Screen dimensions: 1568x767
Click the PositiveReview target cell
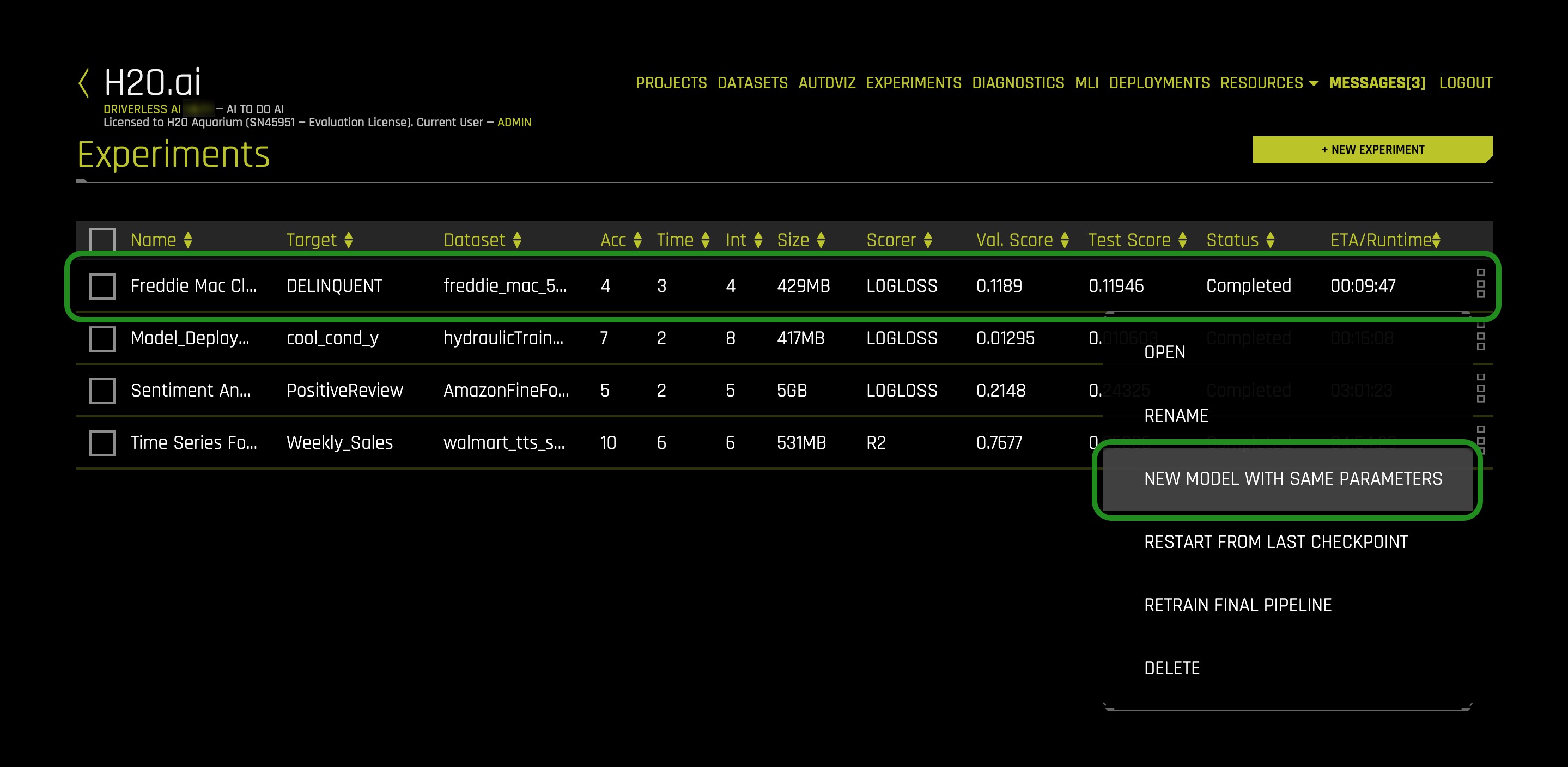click(x=344, y=391)
